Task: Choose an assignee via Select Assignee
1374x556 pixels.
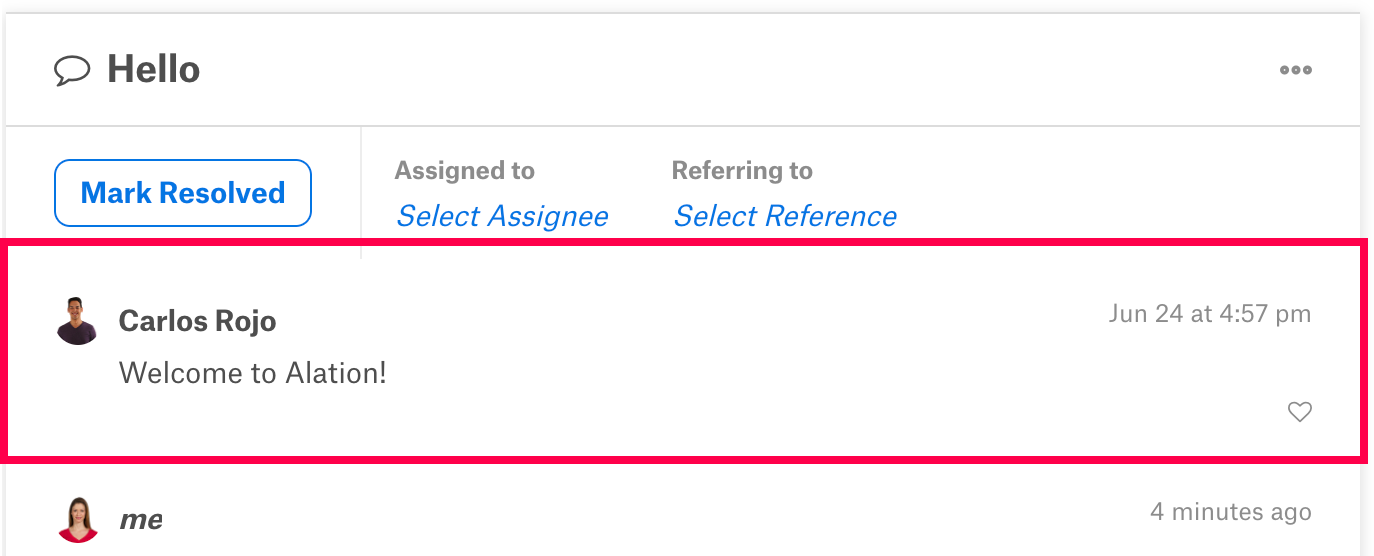Action: coord(502,216)
